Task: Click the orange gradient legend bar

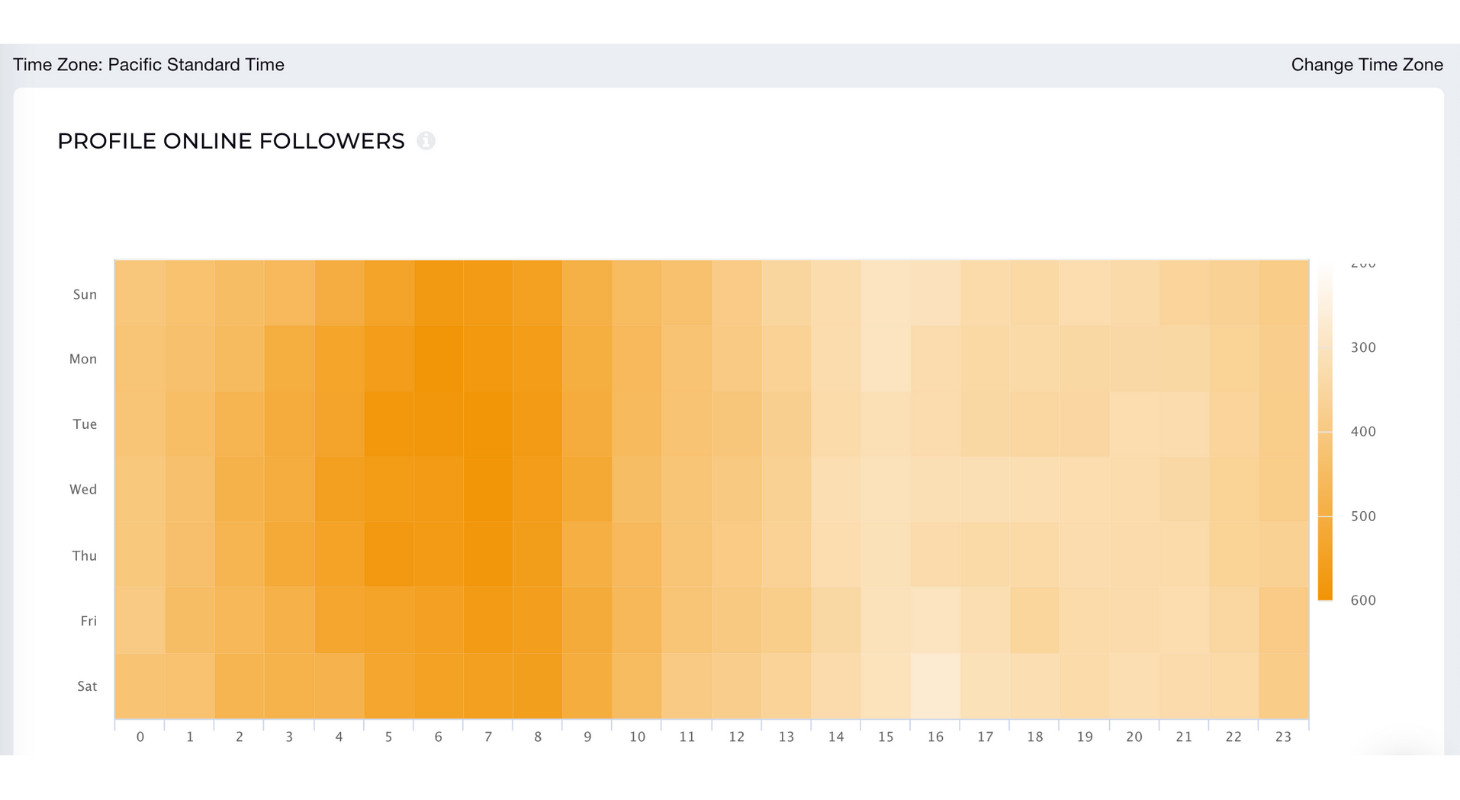Action: [x=1325, y=432]
